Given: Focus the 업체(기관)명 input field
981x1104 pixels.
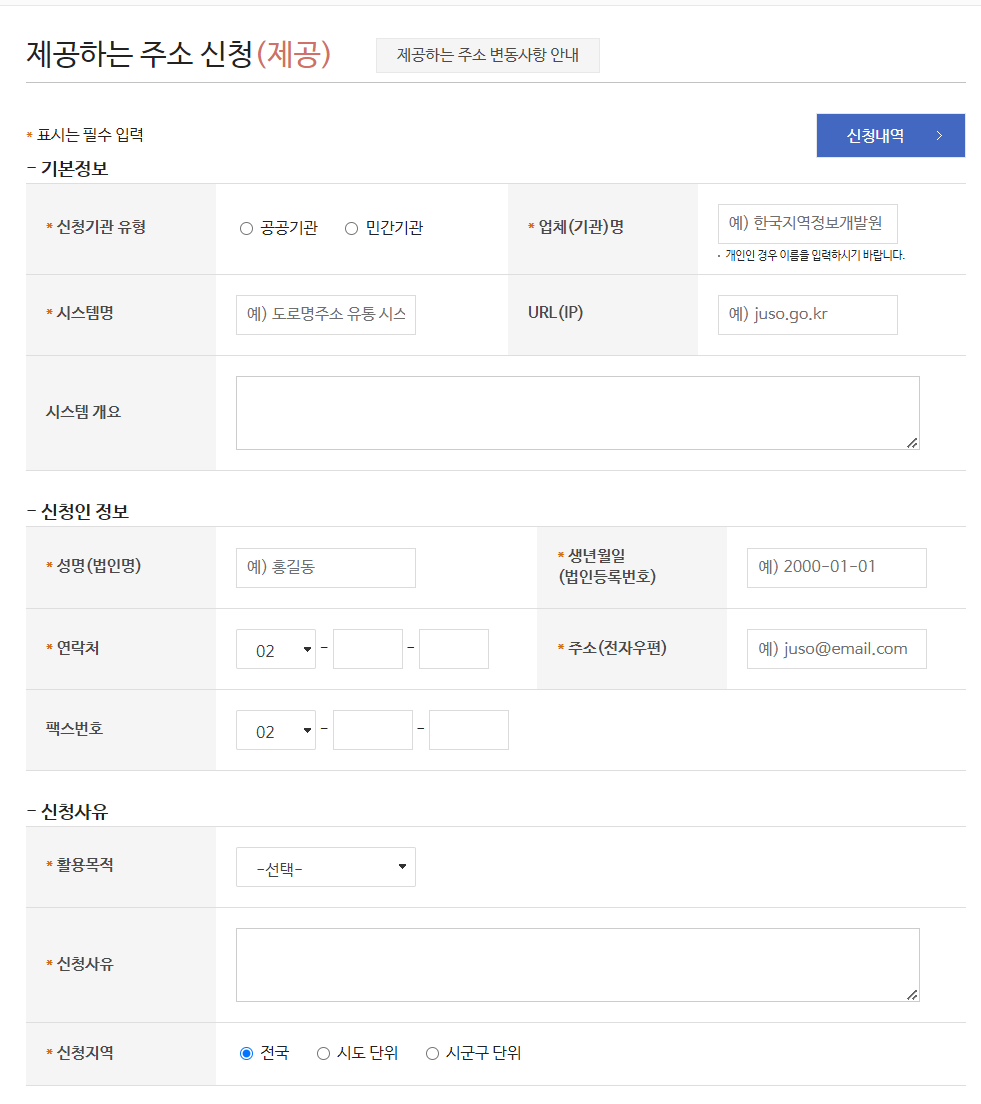Looking at the screenshot, I should click(x=808, y=224).
